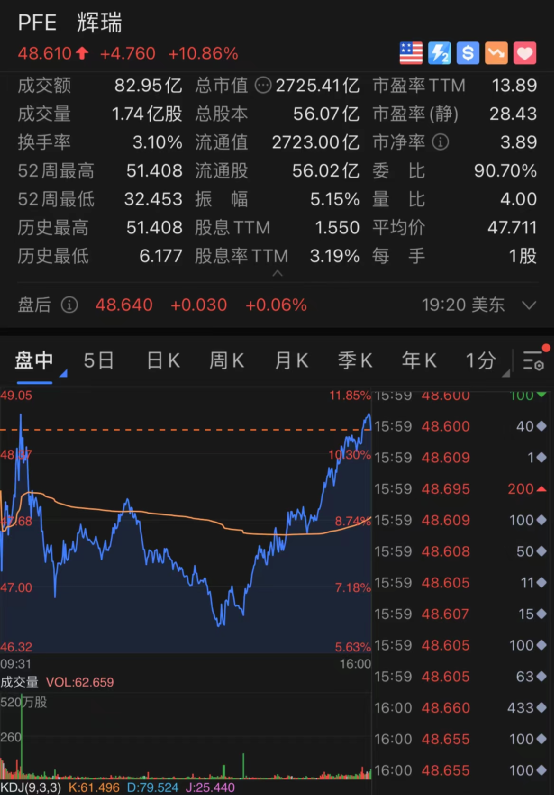Switch to the 5日 chart tab
Screen dimensions: 554x795
(99, 360)
